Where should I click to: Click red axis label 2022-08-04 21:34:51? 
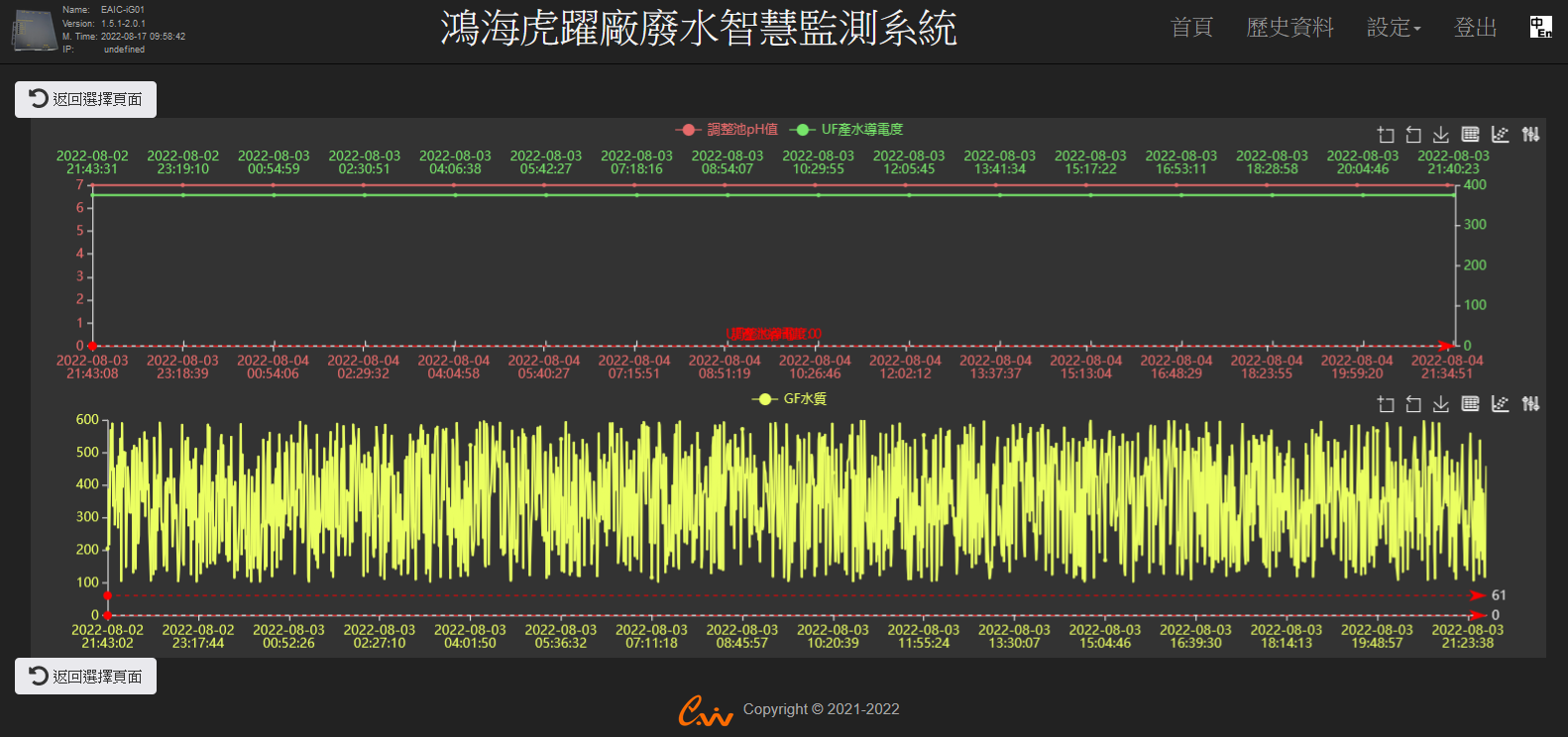pos(1447,367)
